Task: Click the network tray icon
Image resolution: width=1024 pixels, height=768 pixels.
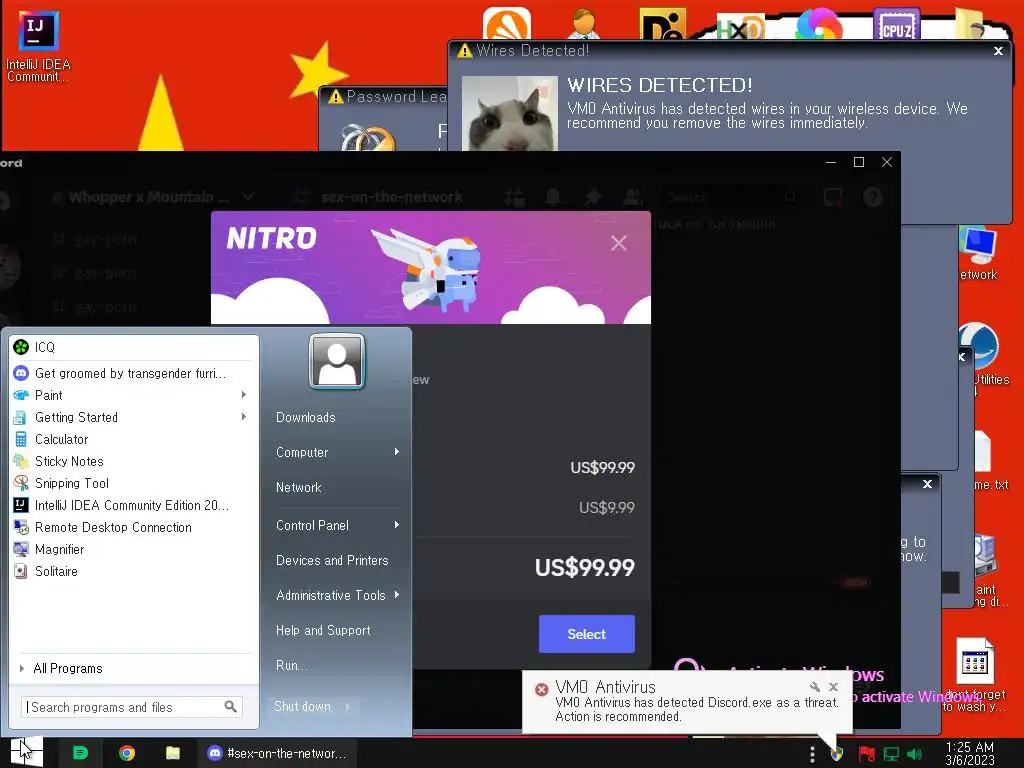Action: click(891, 754)
